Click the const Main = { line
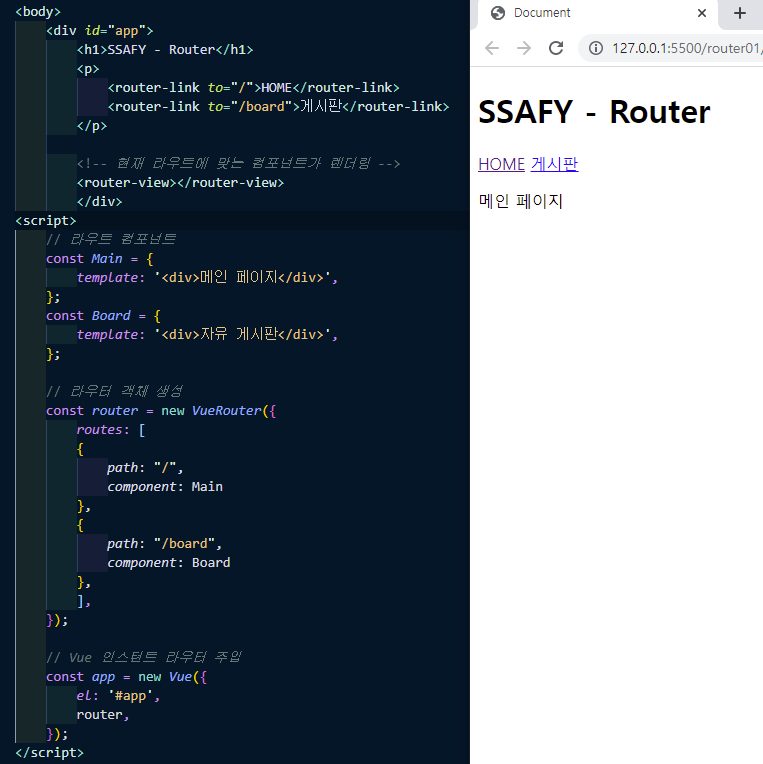Image resolution: width=763 pixels, height=764 pixels. coord(100,259)
